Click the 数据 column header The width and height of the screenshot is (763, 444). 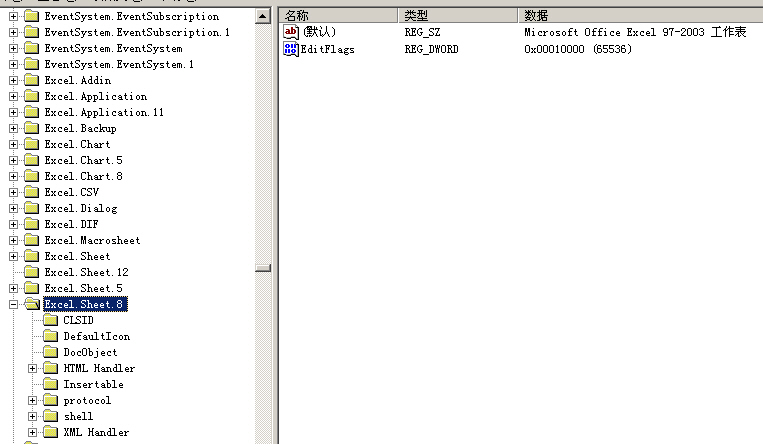click(640, 16)
